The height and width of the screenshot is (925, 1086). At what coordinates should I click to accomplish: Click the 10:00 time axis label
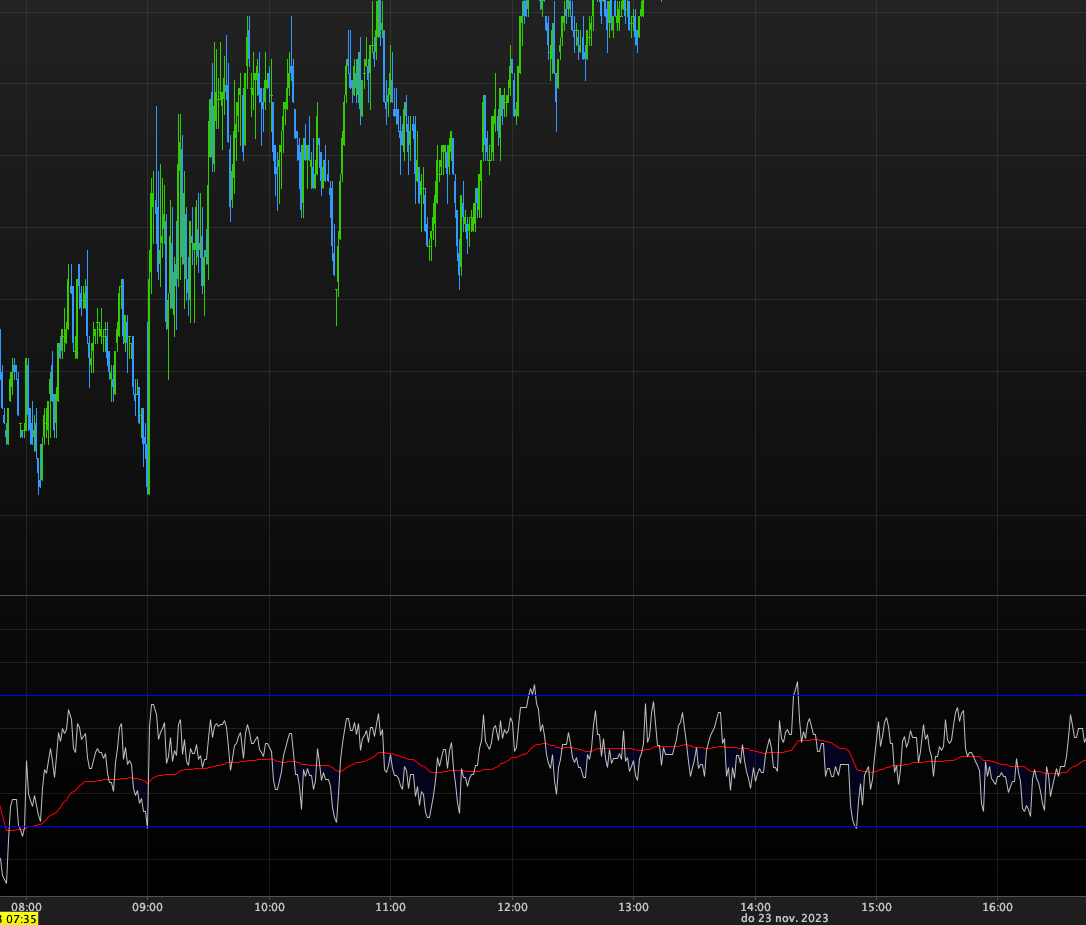click(x=269, y=907)
